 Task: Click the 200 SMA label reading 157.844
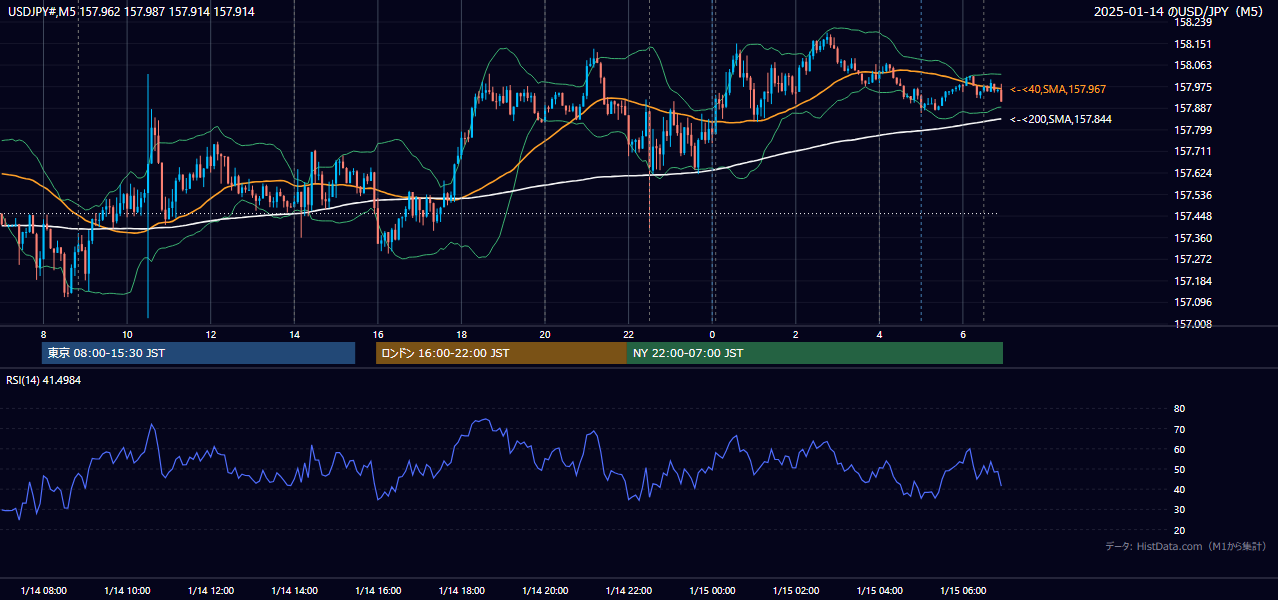tap(1061, 119)
